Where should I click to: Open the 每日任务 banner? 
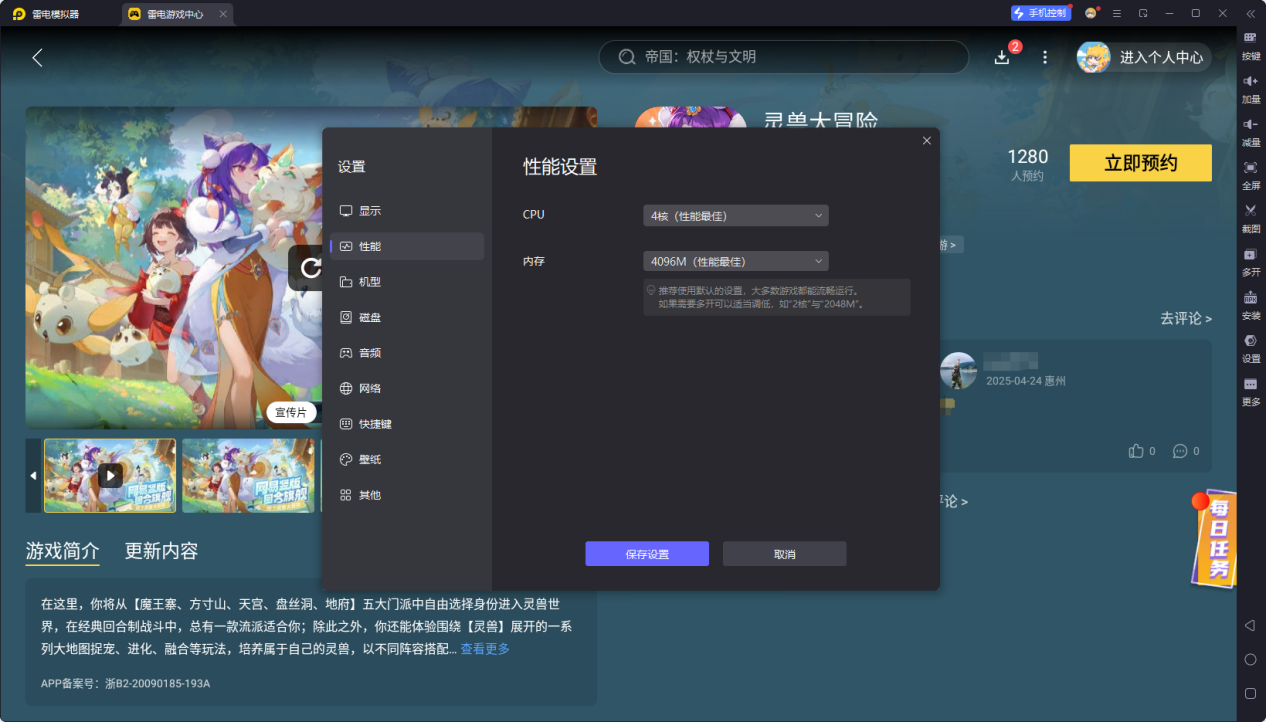[1214, 538]
